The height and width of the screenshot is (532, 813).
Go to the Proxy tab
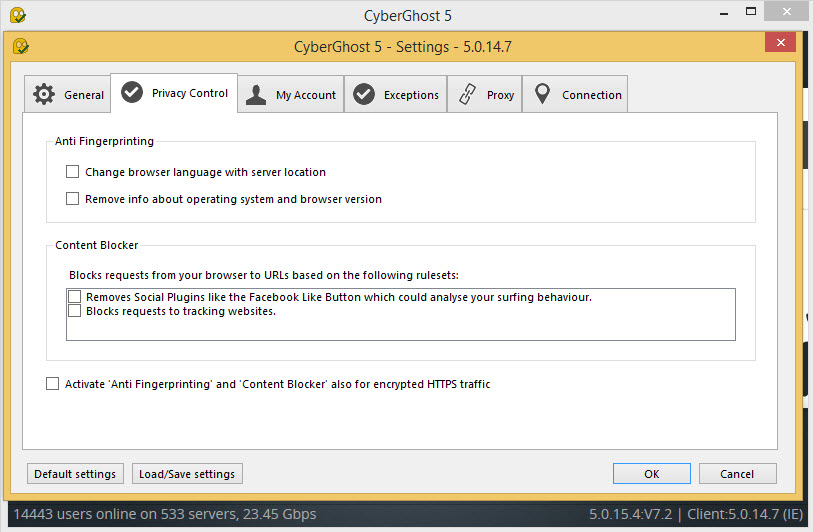point(486,95)
